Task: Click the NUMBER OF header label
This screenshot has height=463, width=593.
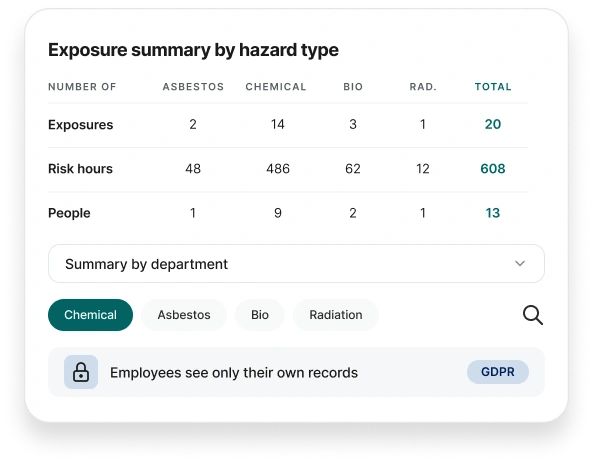Action: pos(82,87)
